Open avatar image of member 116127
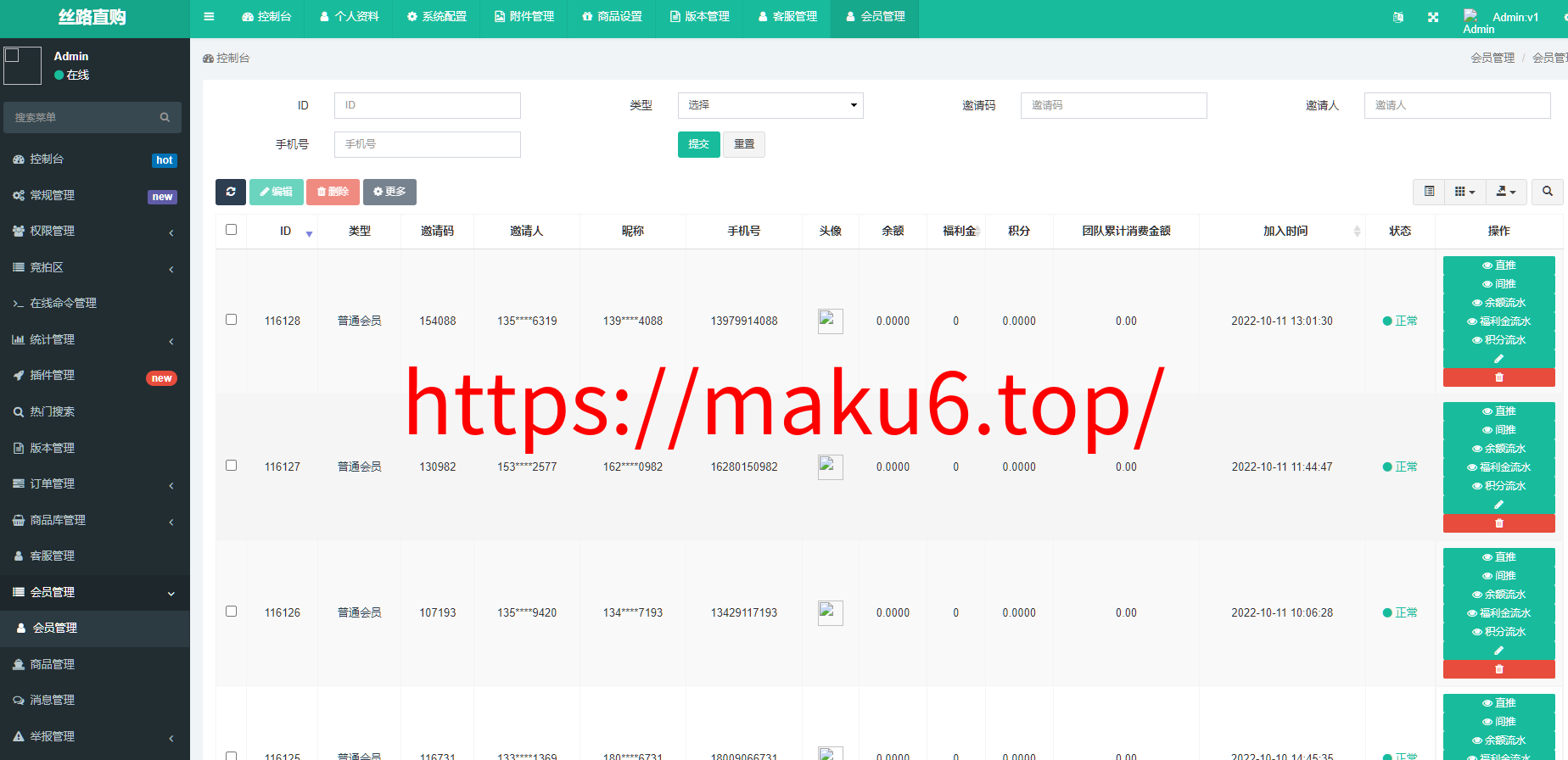The image size is (1568, 760). tap(830, 467)
